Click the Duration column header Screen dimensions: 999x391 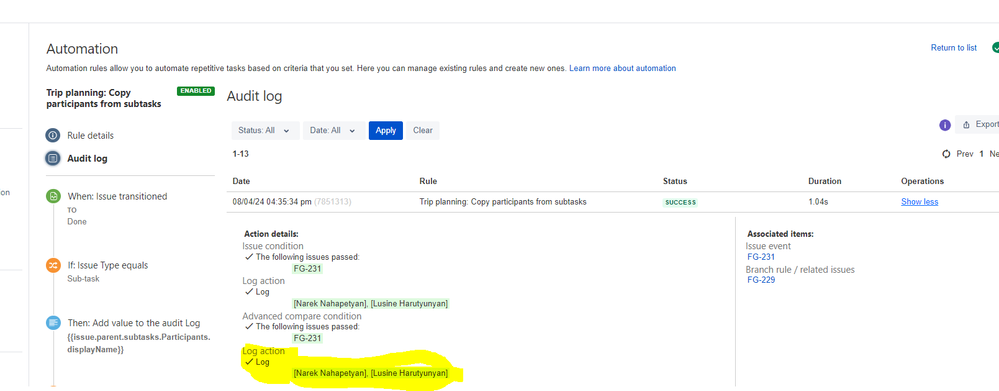[x=824, y=181]
